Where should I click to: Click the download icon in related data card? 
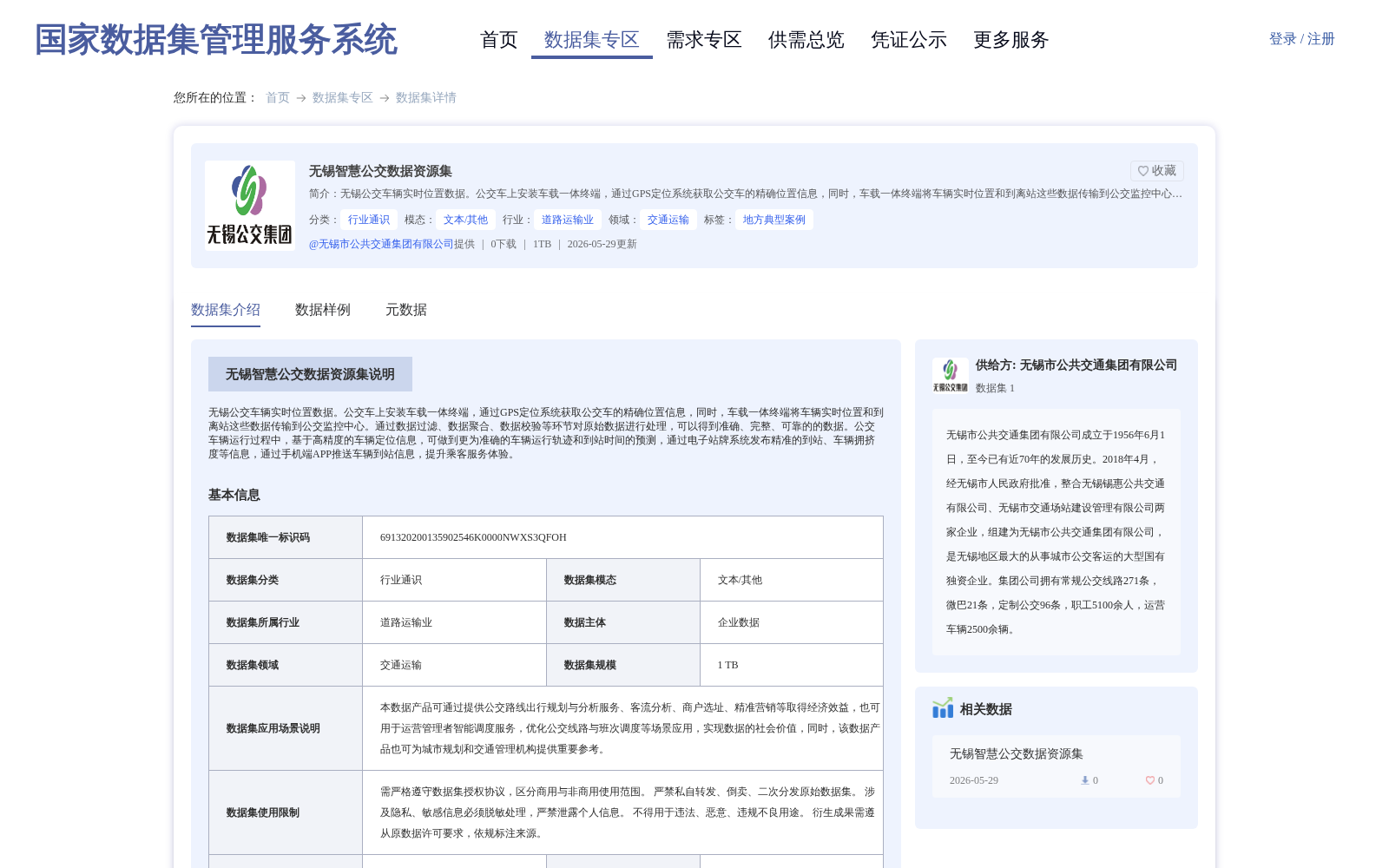[1084, 780]
